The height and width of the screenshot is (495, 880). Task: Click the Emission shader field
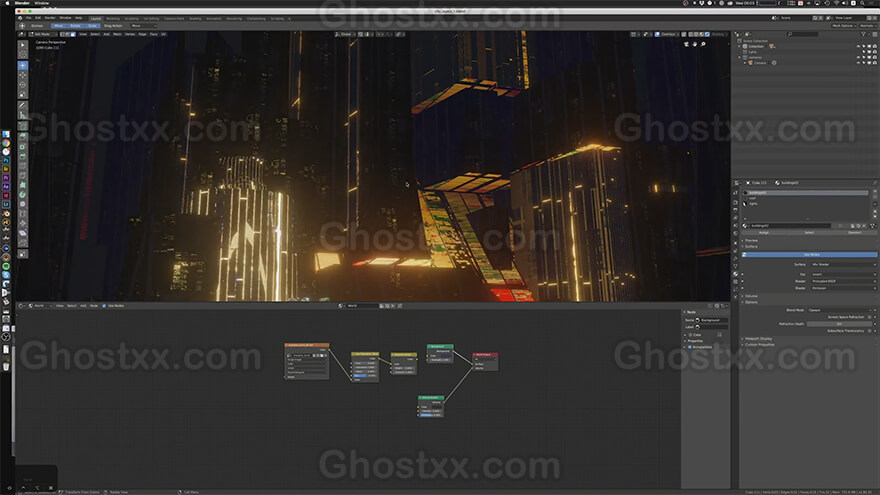tap(842, 288)
